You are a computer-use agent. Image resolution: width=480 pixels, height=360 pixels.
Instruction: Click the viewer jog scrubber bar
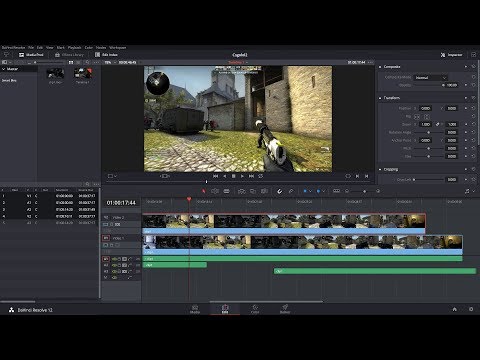tap(238, 182)
